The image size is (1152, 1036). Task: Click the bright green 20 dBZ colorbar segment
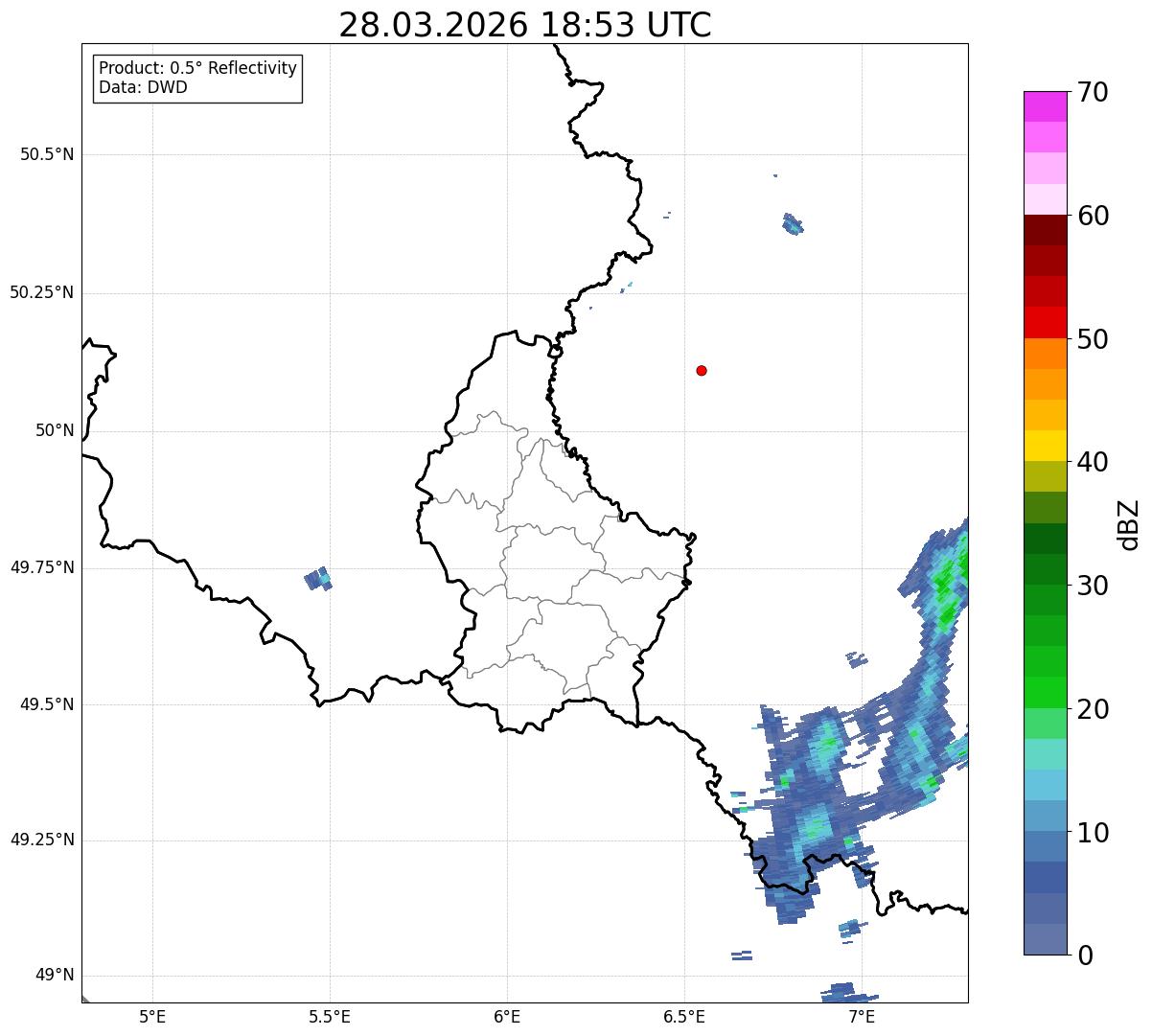[x=1045, y=693]
